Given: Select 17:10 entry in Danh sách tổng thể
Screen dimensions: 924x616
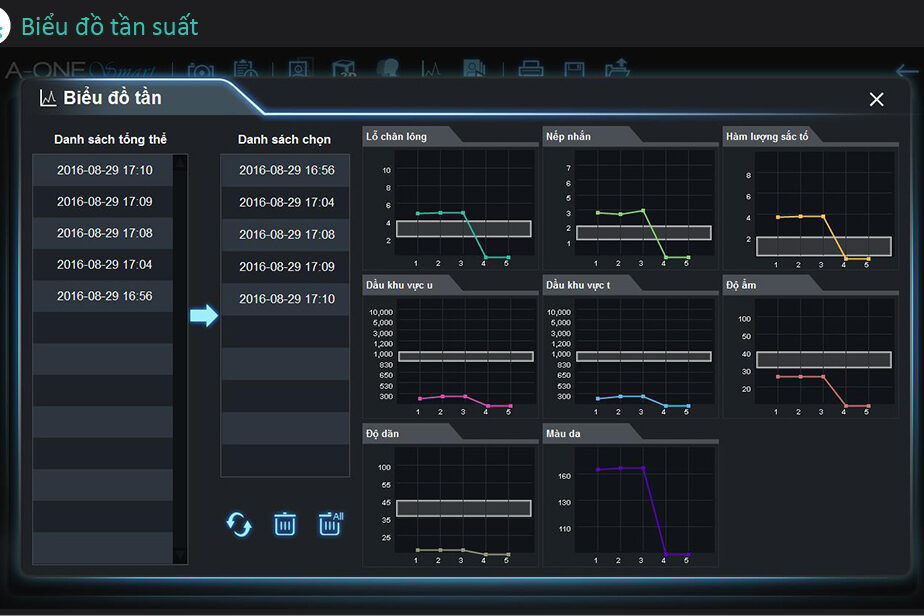Looking at the screenshot, I should pyautogui.click(x=104, y=170).
